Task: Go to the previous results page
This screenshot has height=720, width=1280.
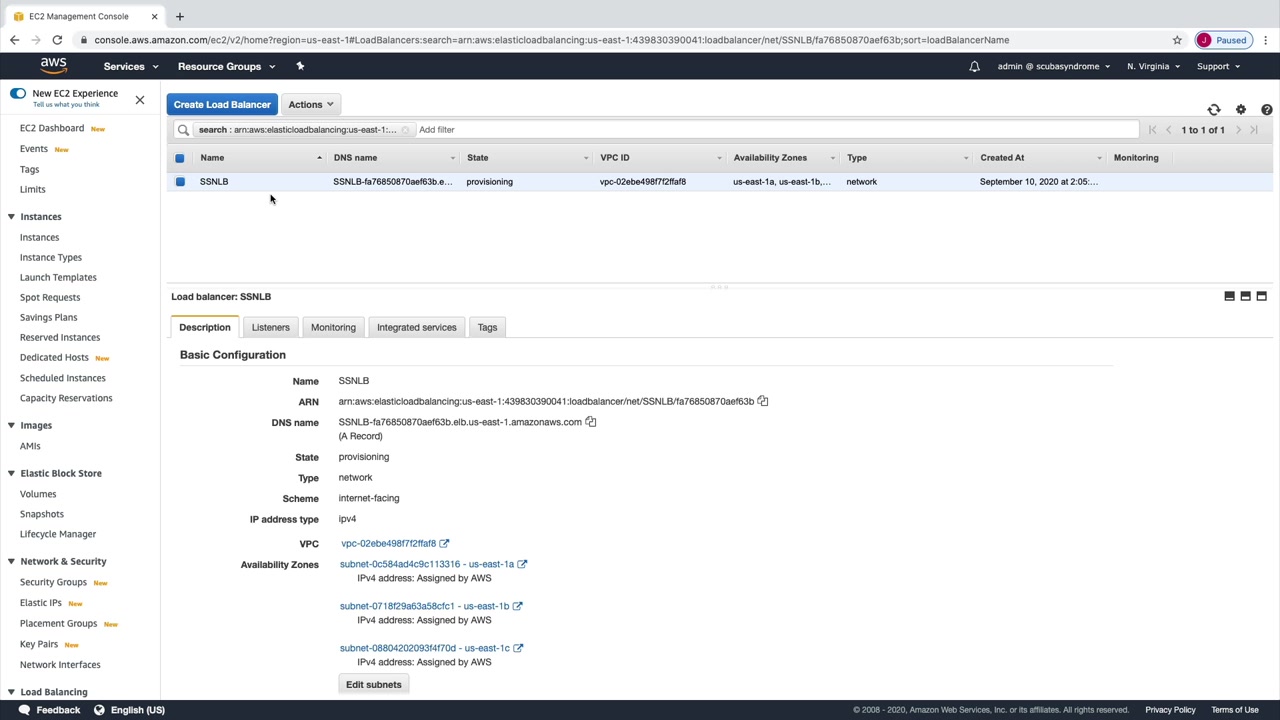Action: click(x=1168, y=130)
